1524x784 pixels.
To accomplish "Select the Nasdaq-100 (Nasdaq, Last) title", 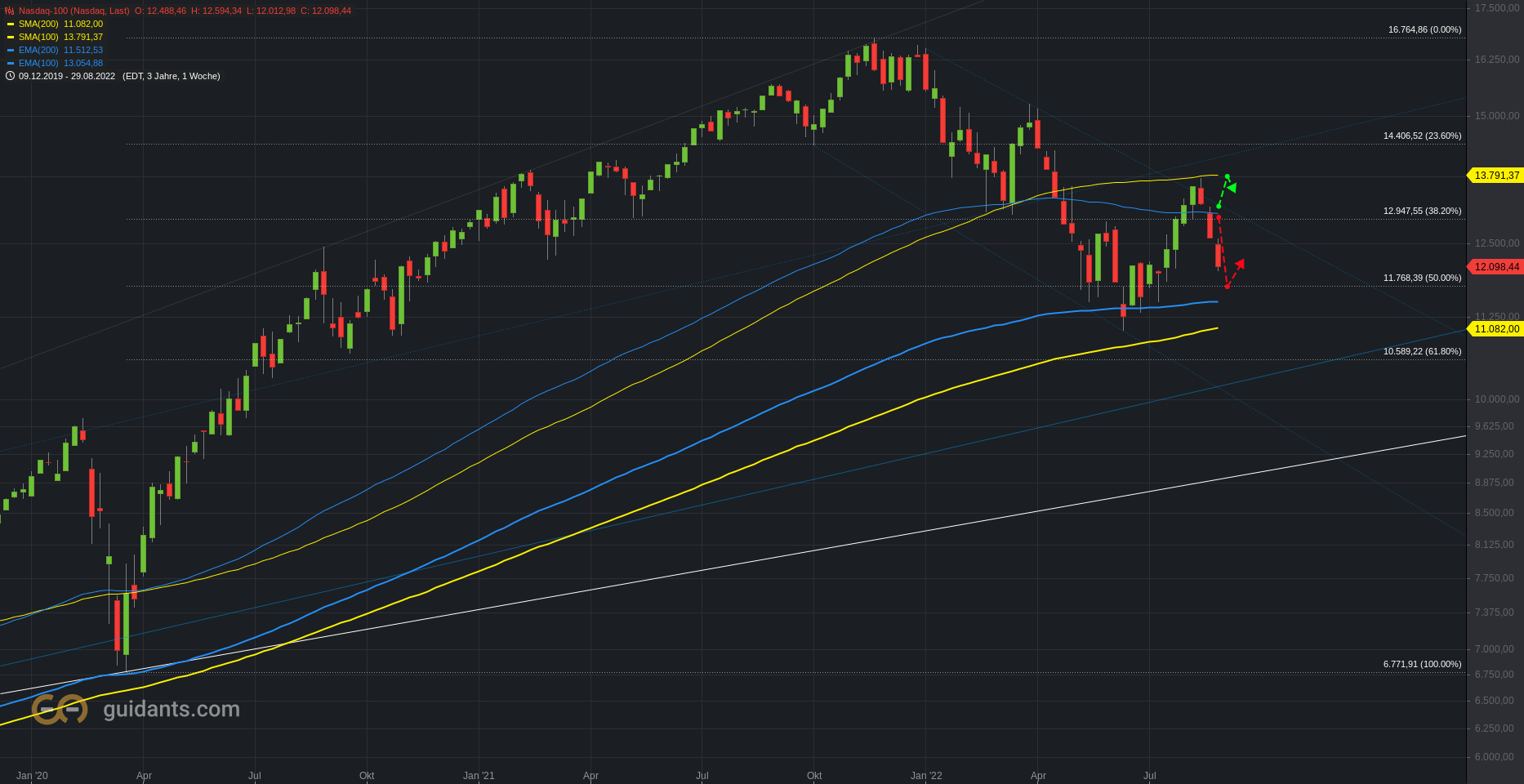I will click(74, 11).
